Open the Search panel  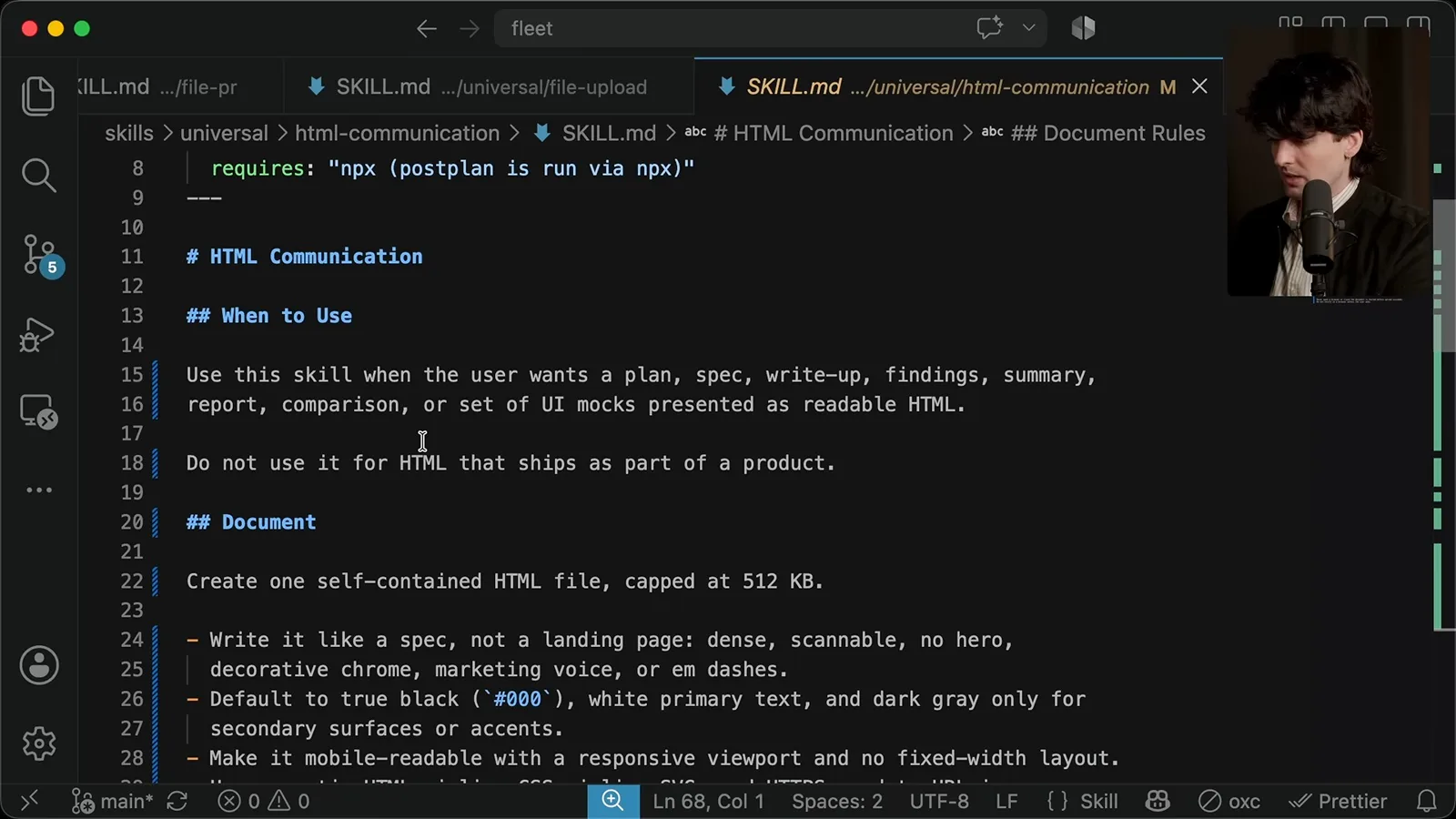[38, 175]
